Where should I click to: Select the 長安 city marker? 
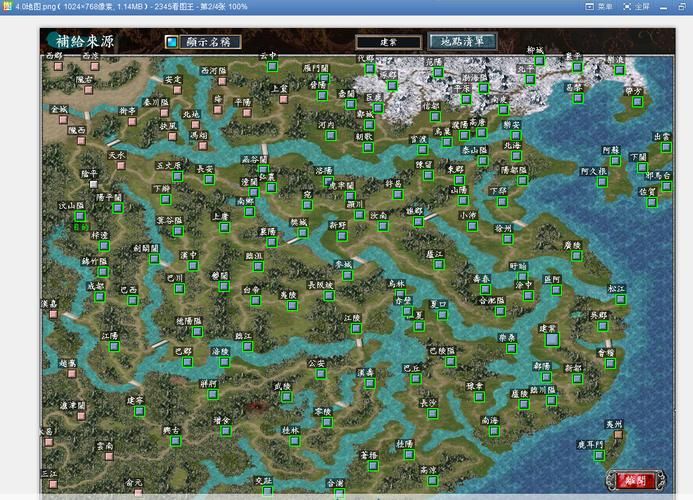(209, 179)
